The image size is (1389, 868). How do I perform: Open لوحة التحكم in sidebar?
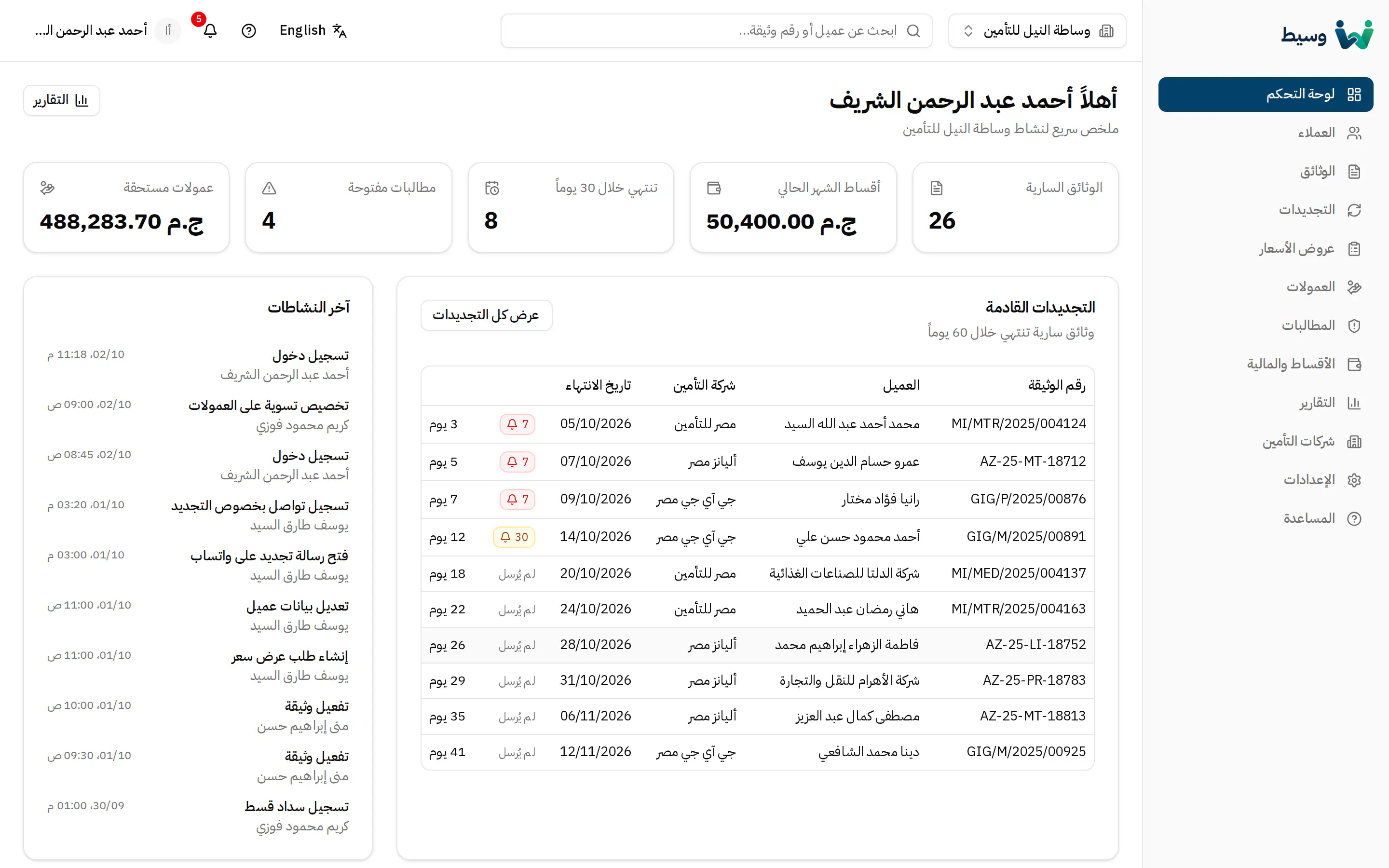pos(1266,94)
